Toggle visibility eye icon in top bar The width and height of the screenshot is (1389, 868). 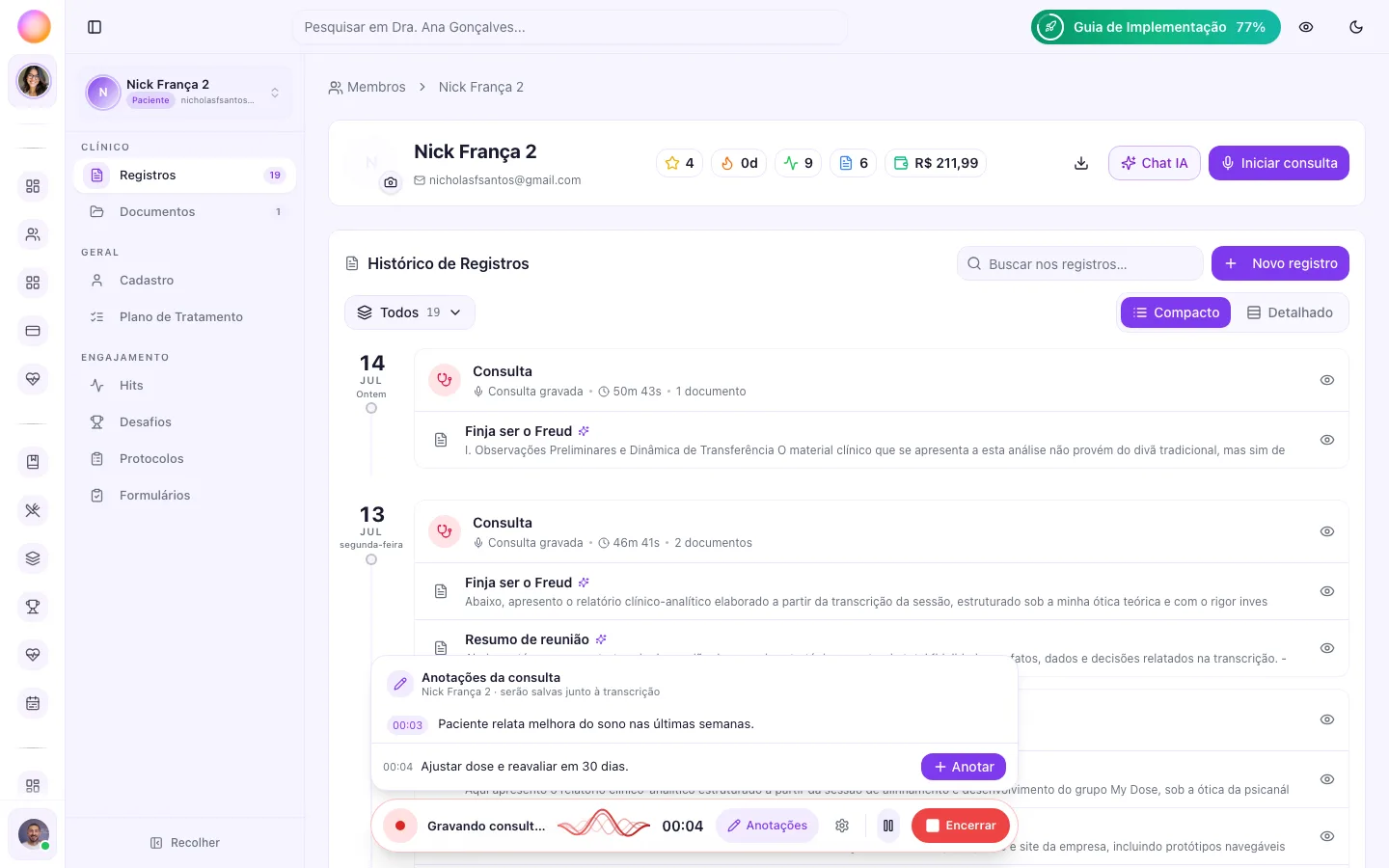[1306, 27]
